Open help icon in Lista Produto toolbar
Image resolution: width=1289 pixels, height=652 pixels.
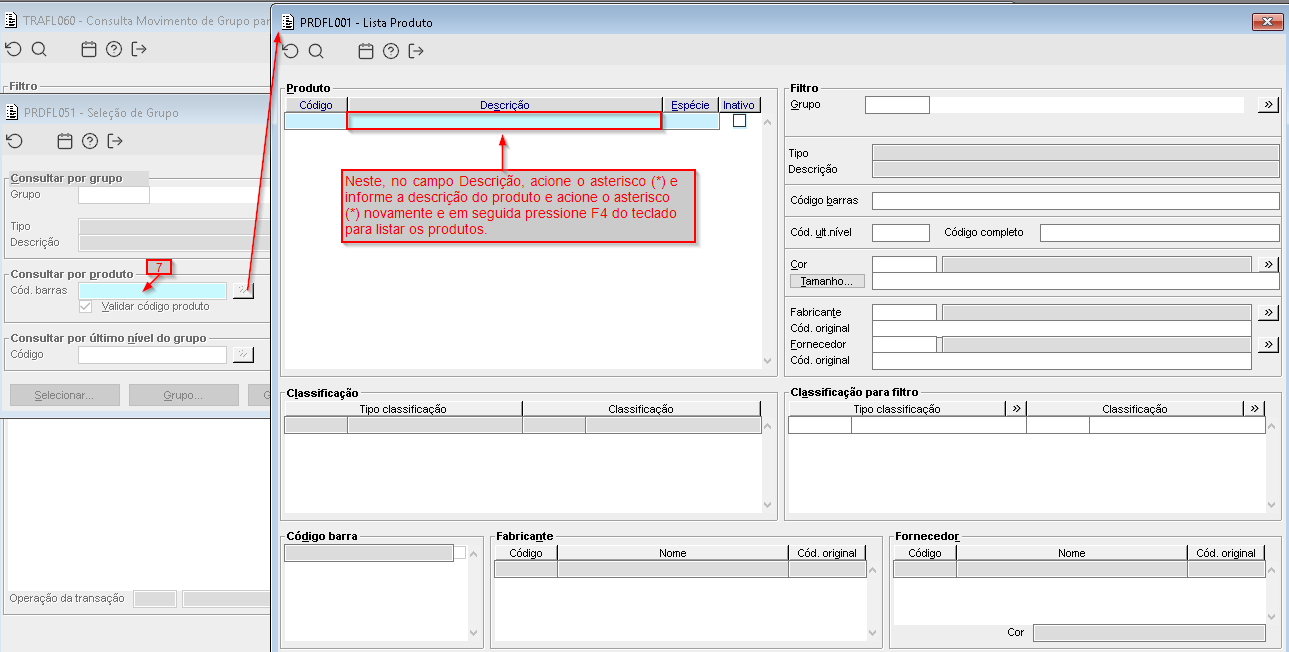tap(391, 51)
